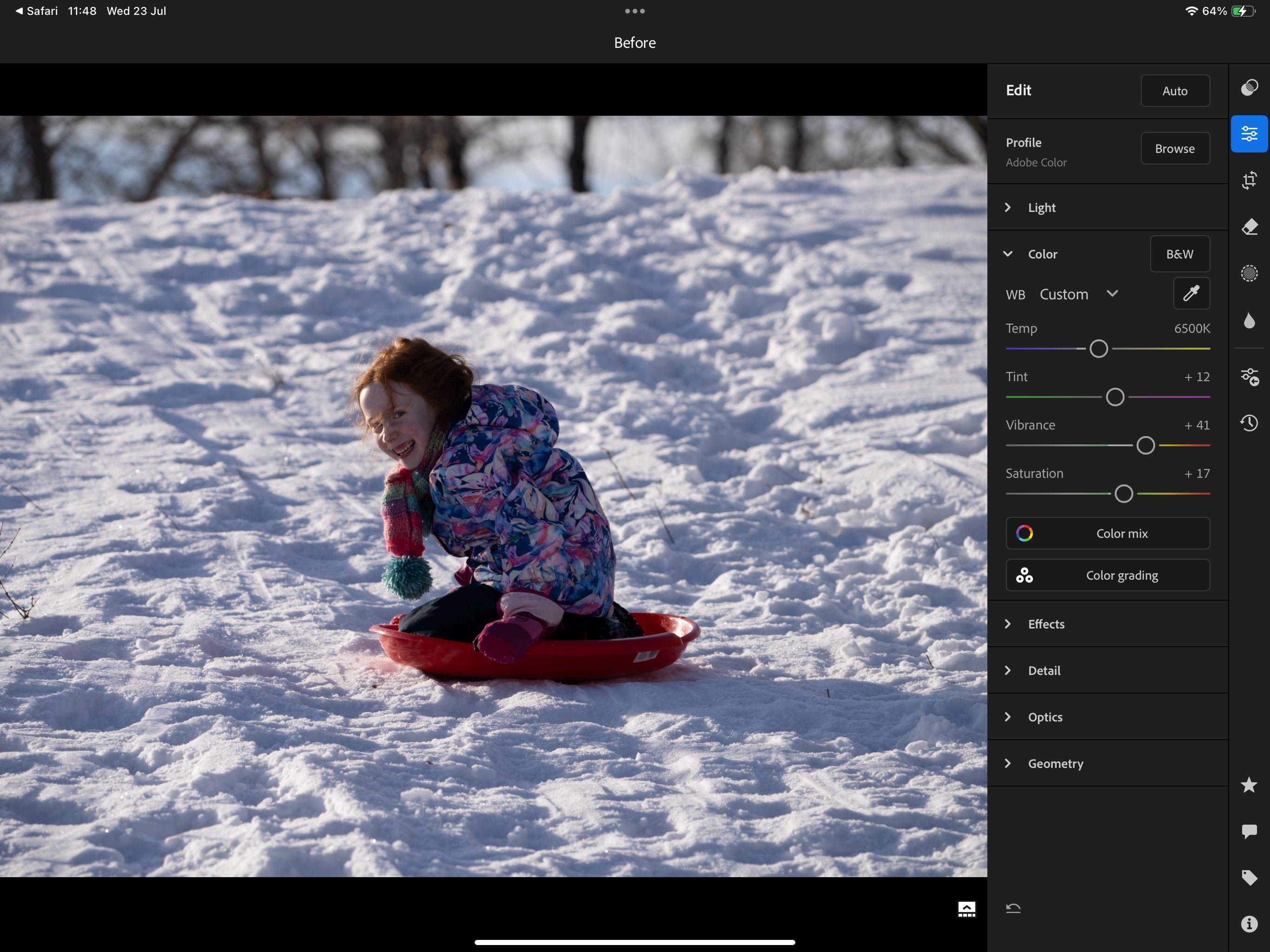Open the Crop and rotate tool
The width and height of the screenshot is (1270, 952).
[x=1249, y=180]
